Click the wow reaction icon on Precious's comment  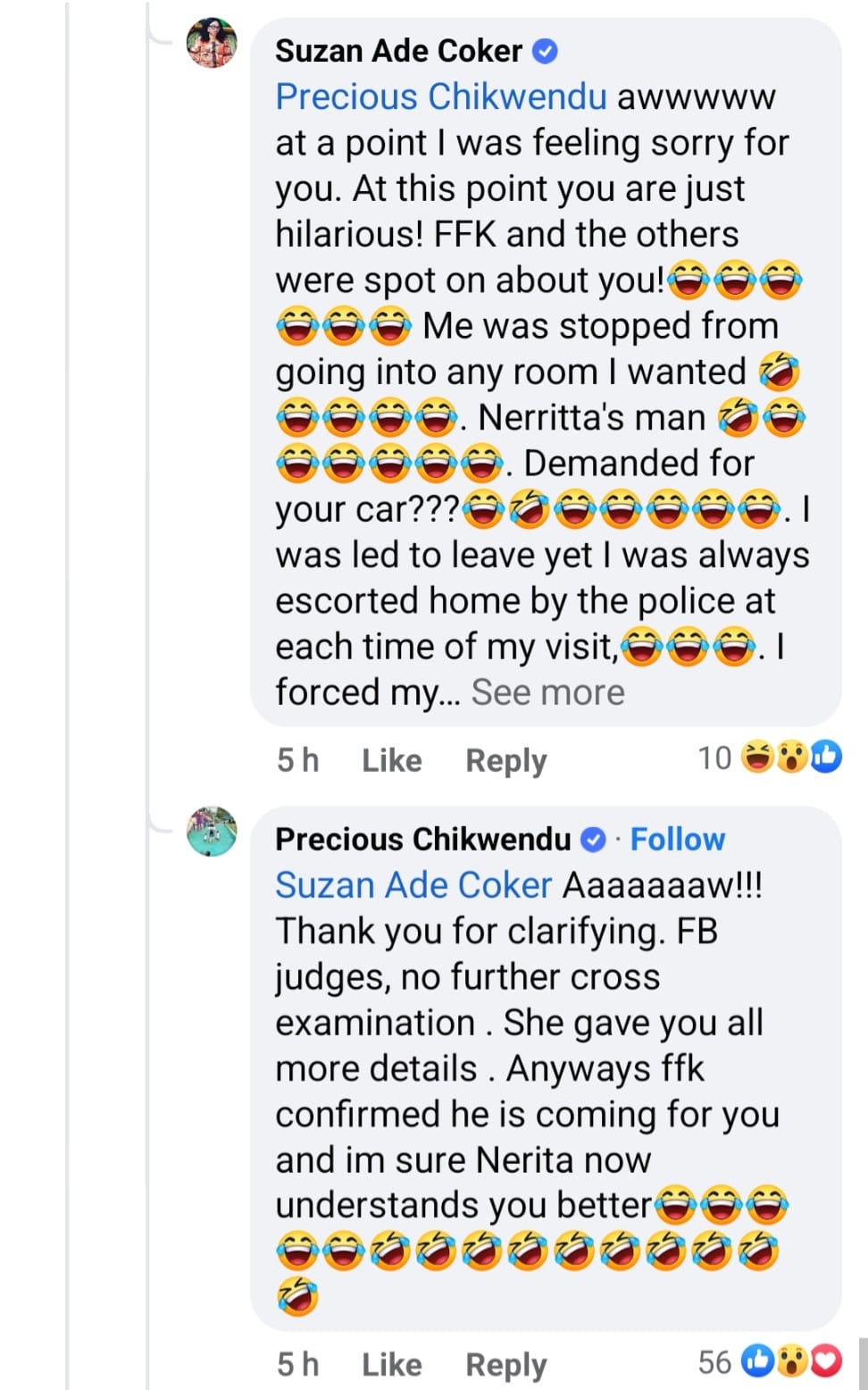coord(793,1361)
